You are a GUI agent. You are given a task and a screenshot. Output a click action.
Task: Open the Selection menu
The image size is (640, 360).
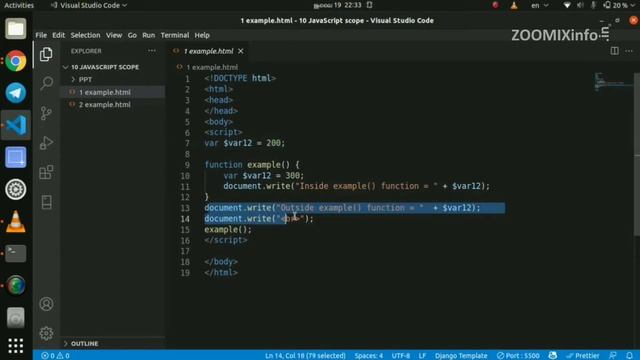(x=85, y=35)
